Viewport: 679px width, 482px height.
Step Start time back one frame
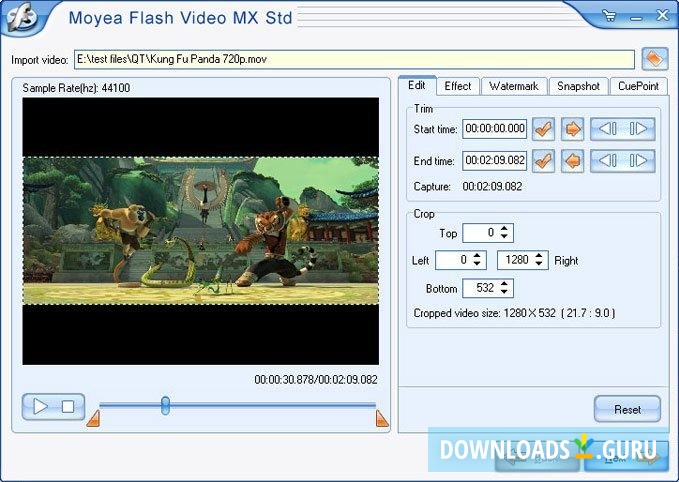tap(607, 129)
